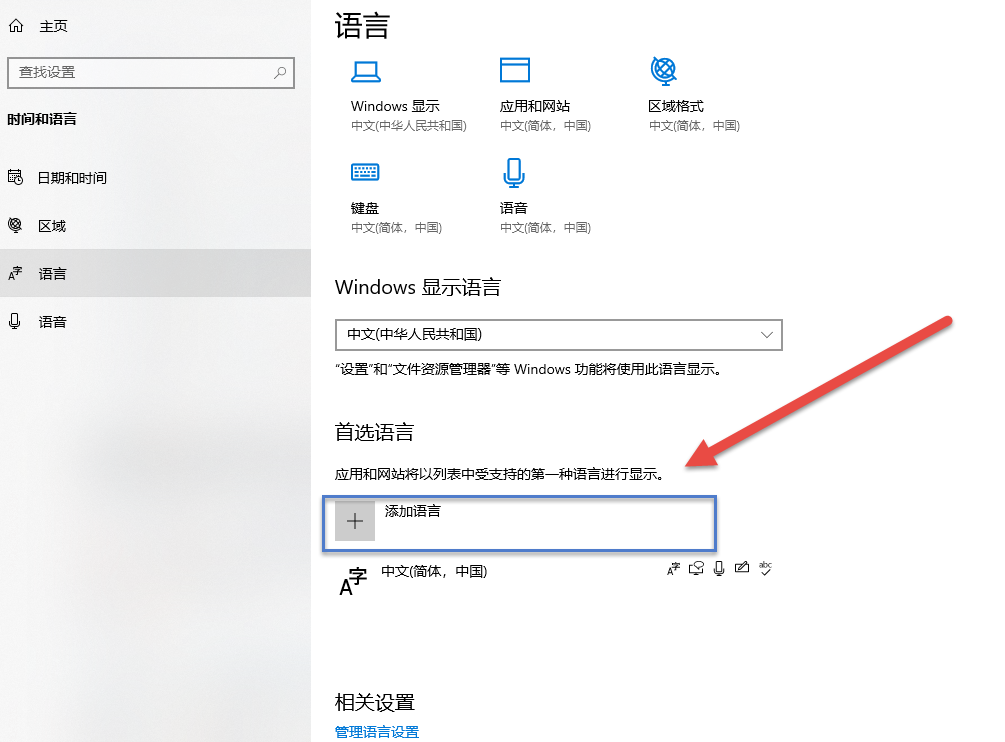This screenshot has height=742, width=1005.
Task: Open 日期和时间 from the sidebar
Action: click(72, 178)
